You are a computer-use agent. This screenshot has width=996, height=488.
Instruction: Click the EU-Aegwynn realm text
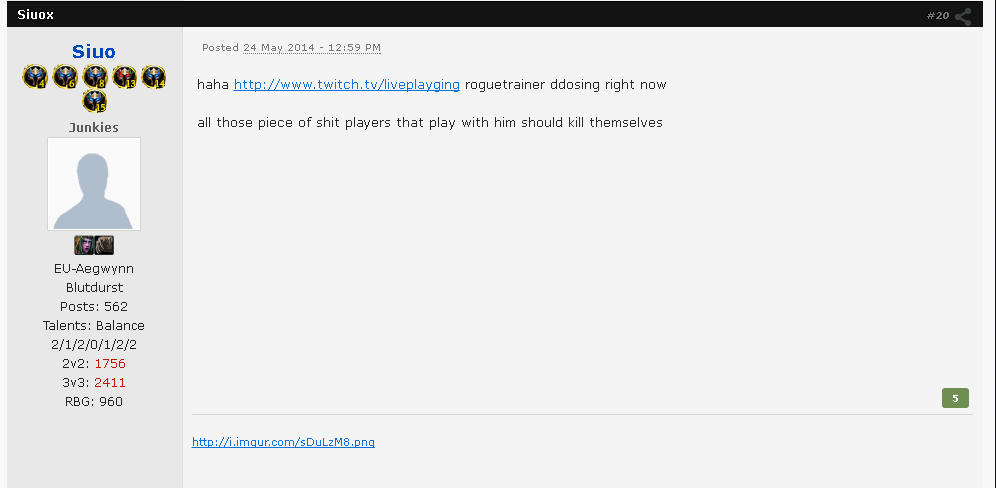pos(94,268)
